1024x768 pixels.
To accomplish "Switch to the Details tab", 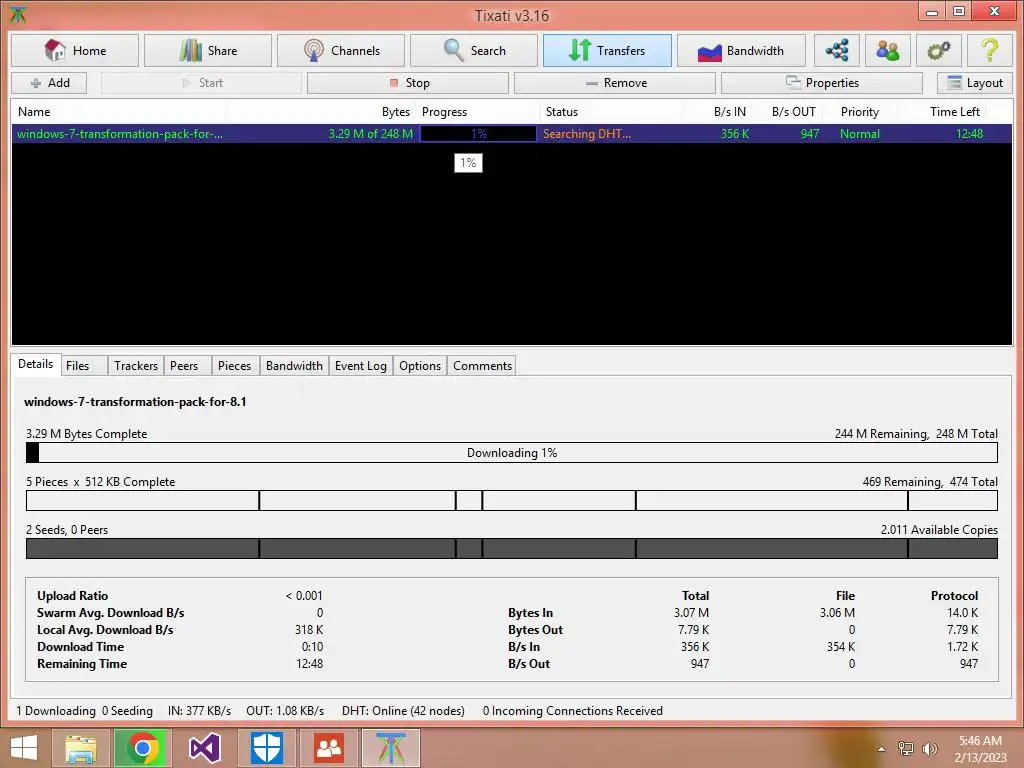I will pyautogui.click(x=35, y=364).
